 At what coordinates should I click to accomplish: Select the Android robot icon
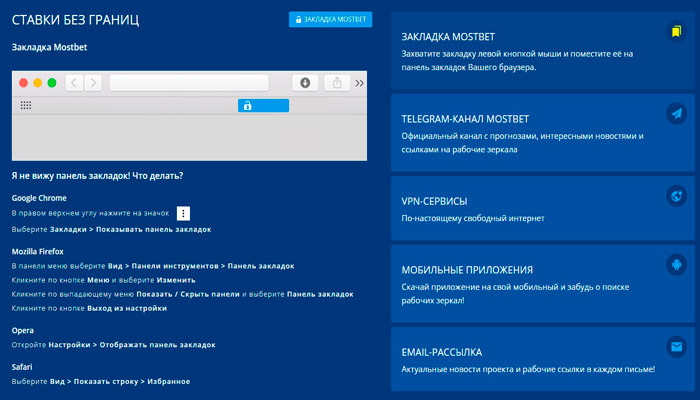(x=677, y=265)
